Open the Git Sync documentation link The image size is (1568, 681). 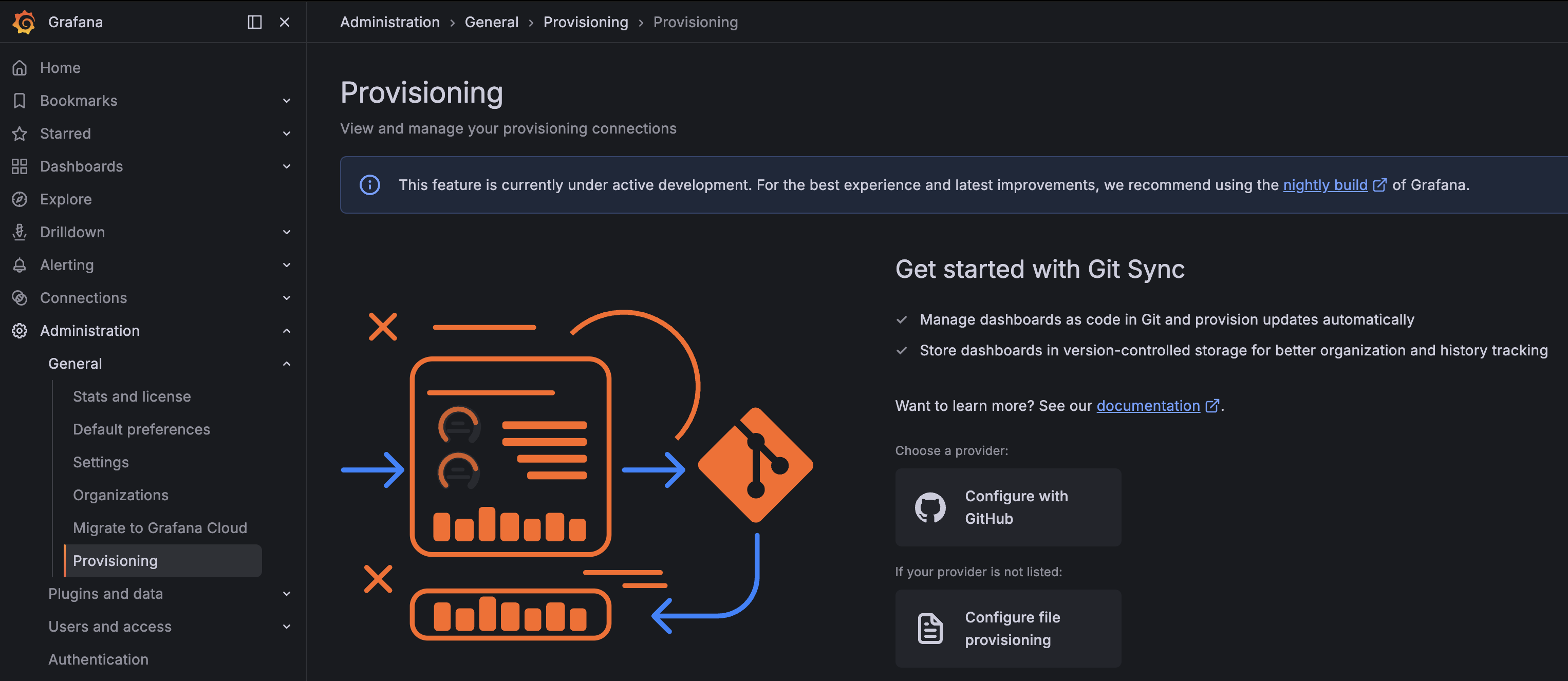click(1147, 405)
